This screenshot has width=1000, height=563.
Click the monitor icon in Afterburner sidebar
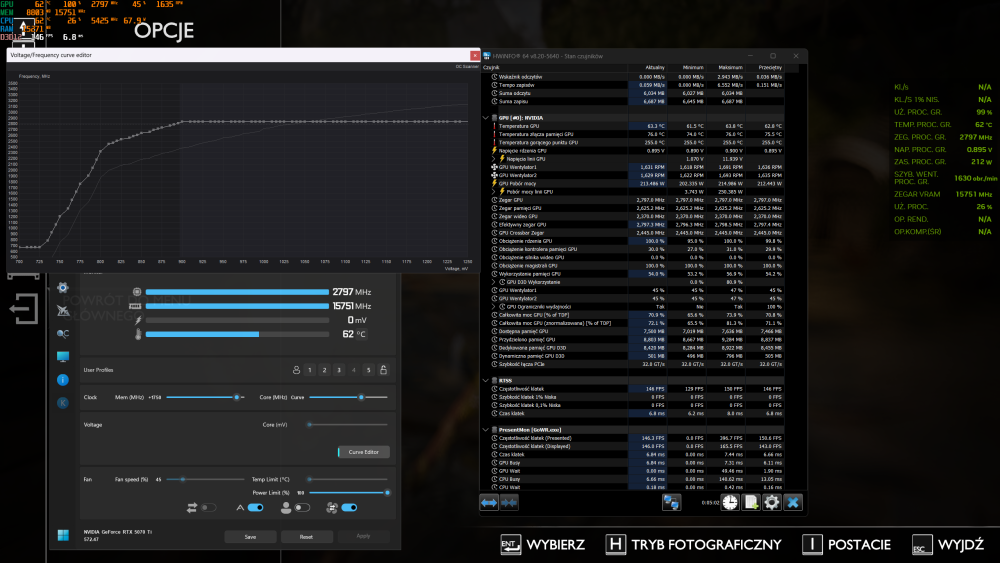click(63, 356)
